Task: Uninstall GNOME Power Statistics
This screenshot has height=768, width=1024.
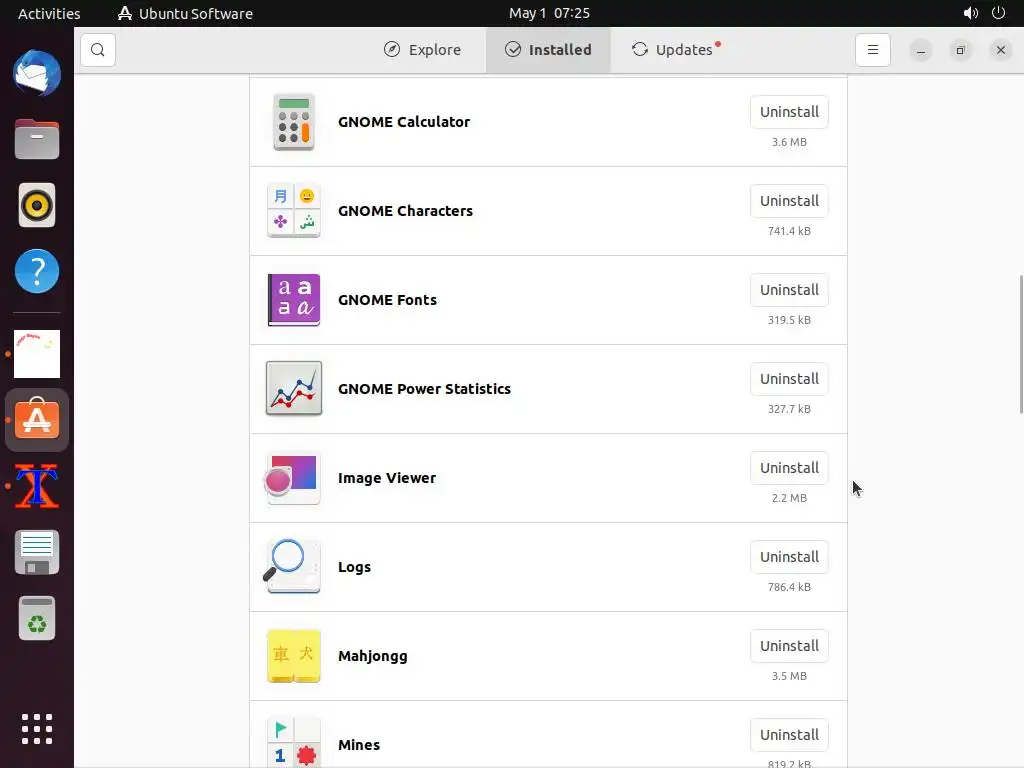Action: click(789, 379)
